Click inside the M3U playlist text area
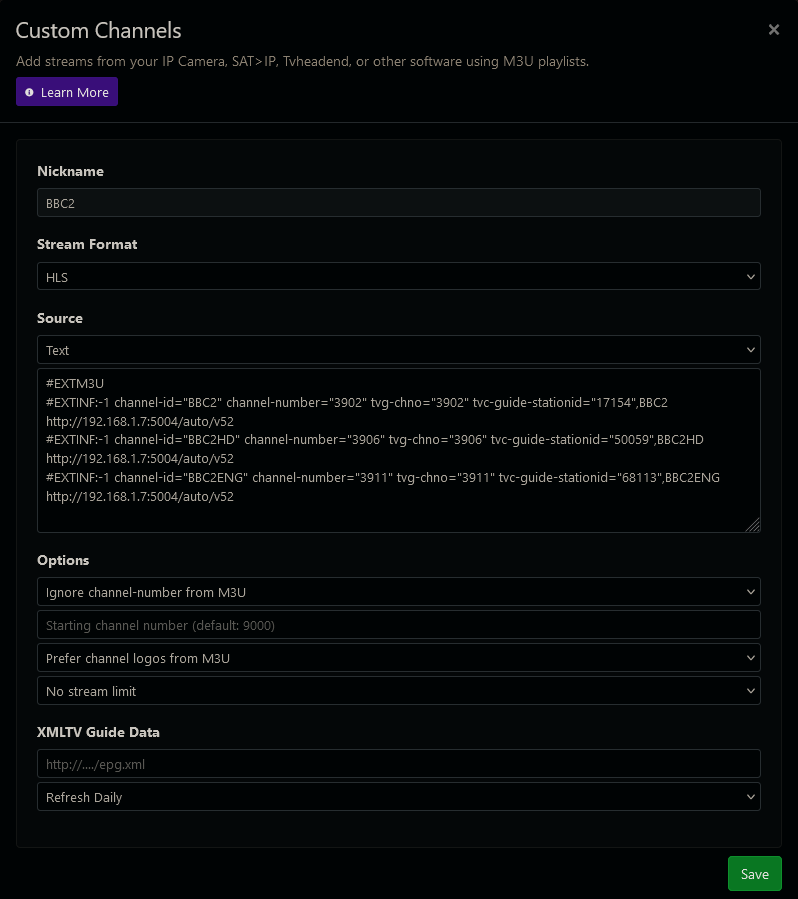798x899 pixels. (400, 450)
